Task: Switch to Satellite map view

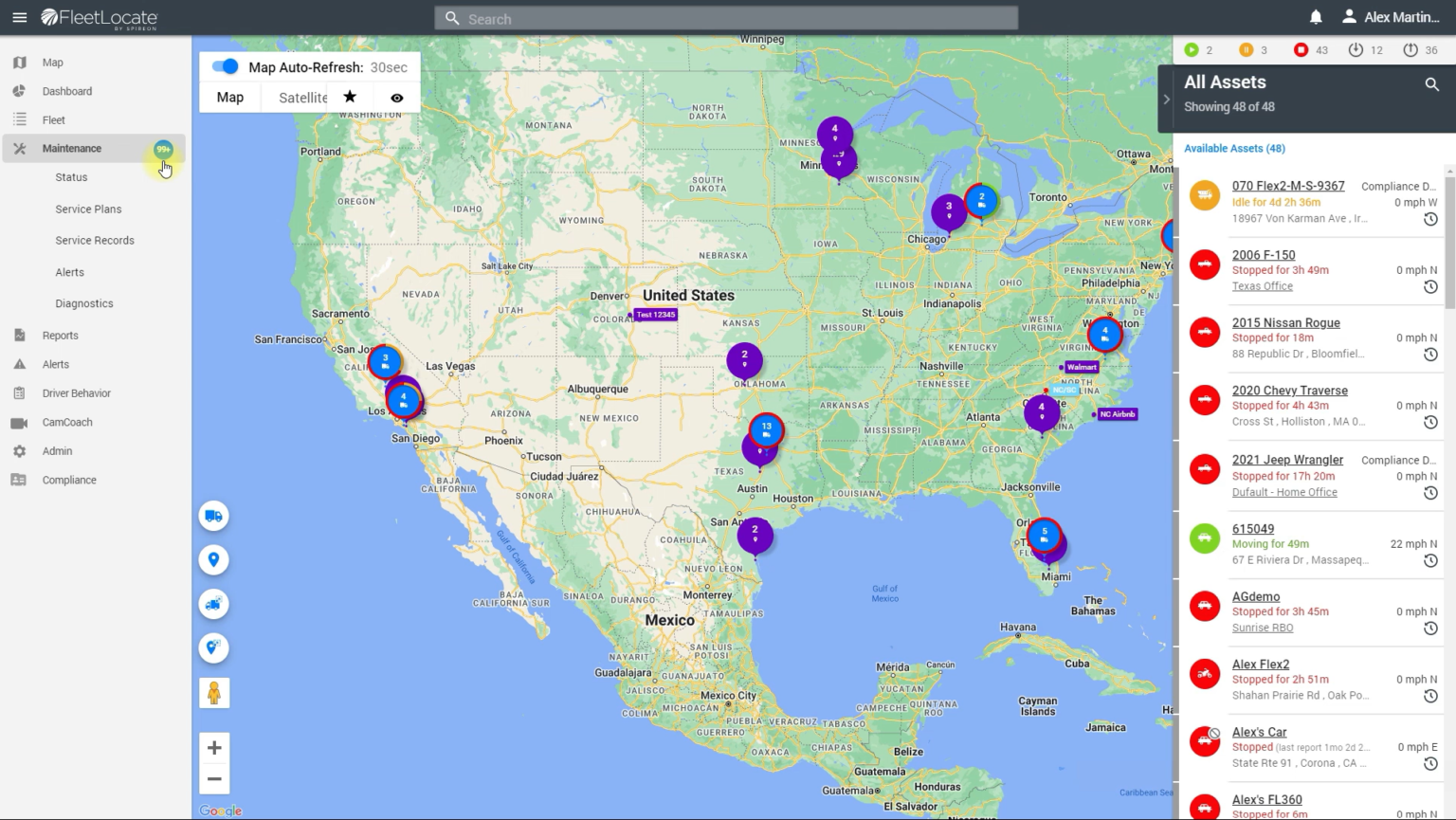Action: click(x=302, y=98)
